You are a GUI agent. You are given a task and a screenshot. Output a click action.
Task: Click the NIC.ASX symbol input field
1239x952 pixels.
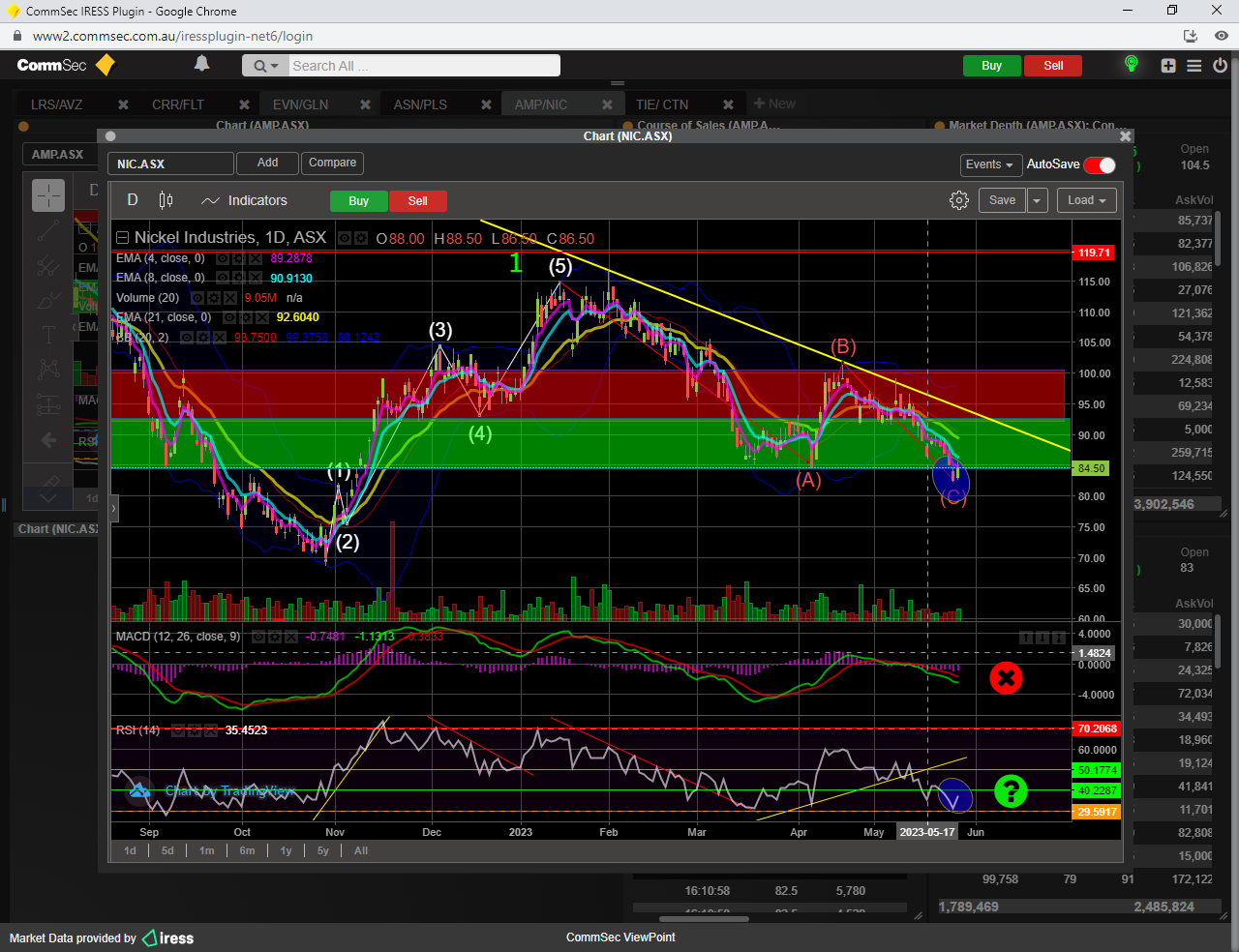(170, 164)
